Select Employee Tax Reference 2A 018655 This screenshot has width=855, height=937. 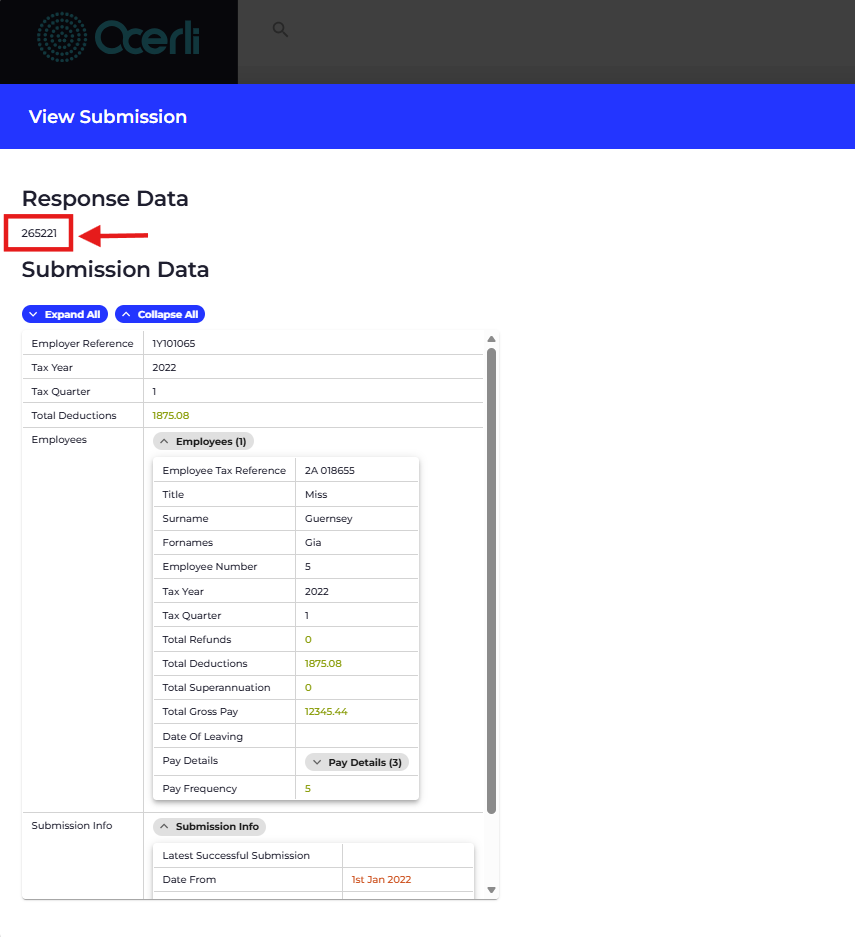[330, 470]
